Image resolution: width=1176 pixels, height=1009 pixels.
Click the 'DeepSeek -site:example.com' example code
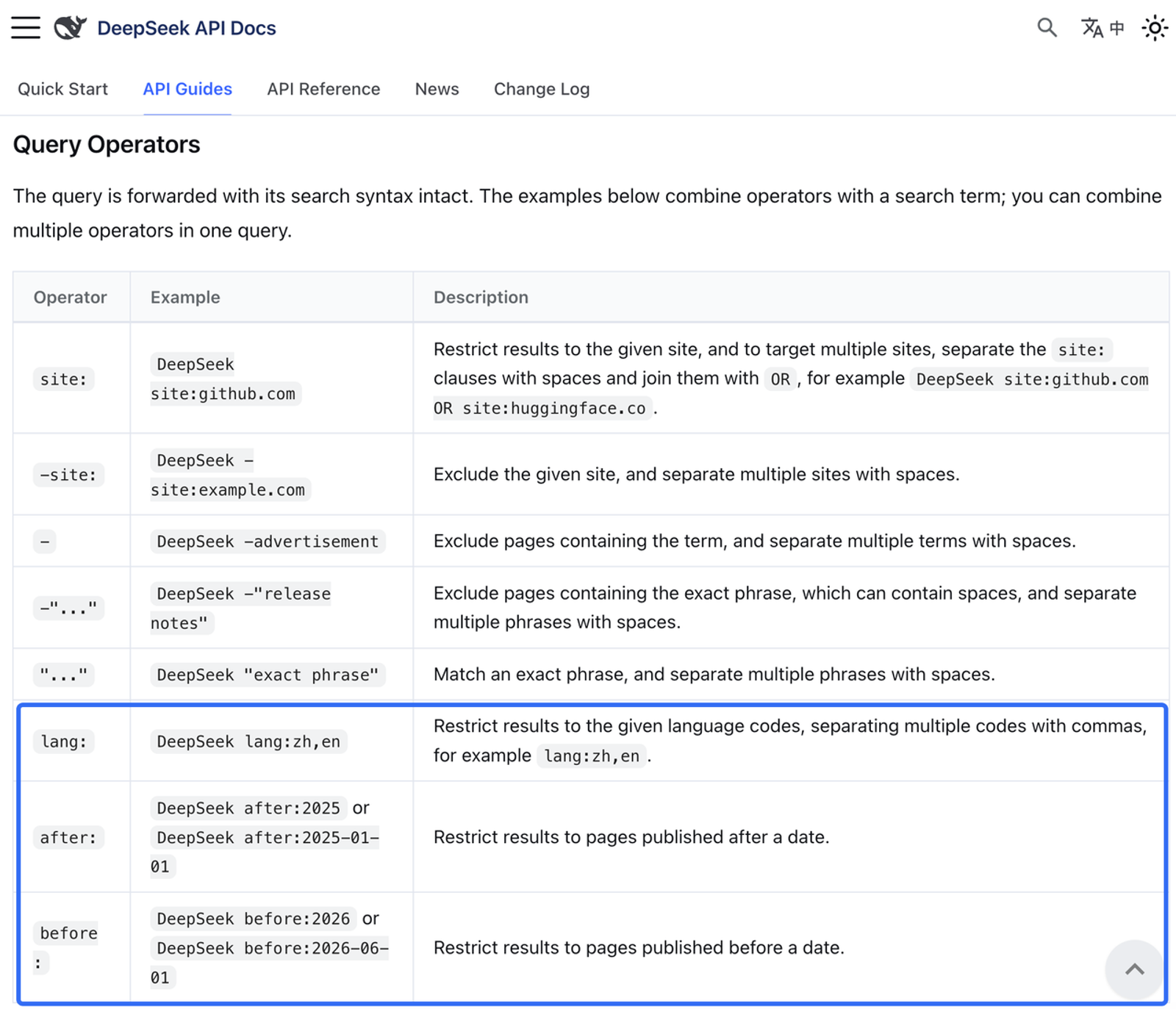[x=230, y=475]
